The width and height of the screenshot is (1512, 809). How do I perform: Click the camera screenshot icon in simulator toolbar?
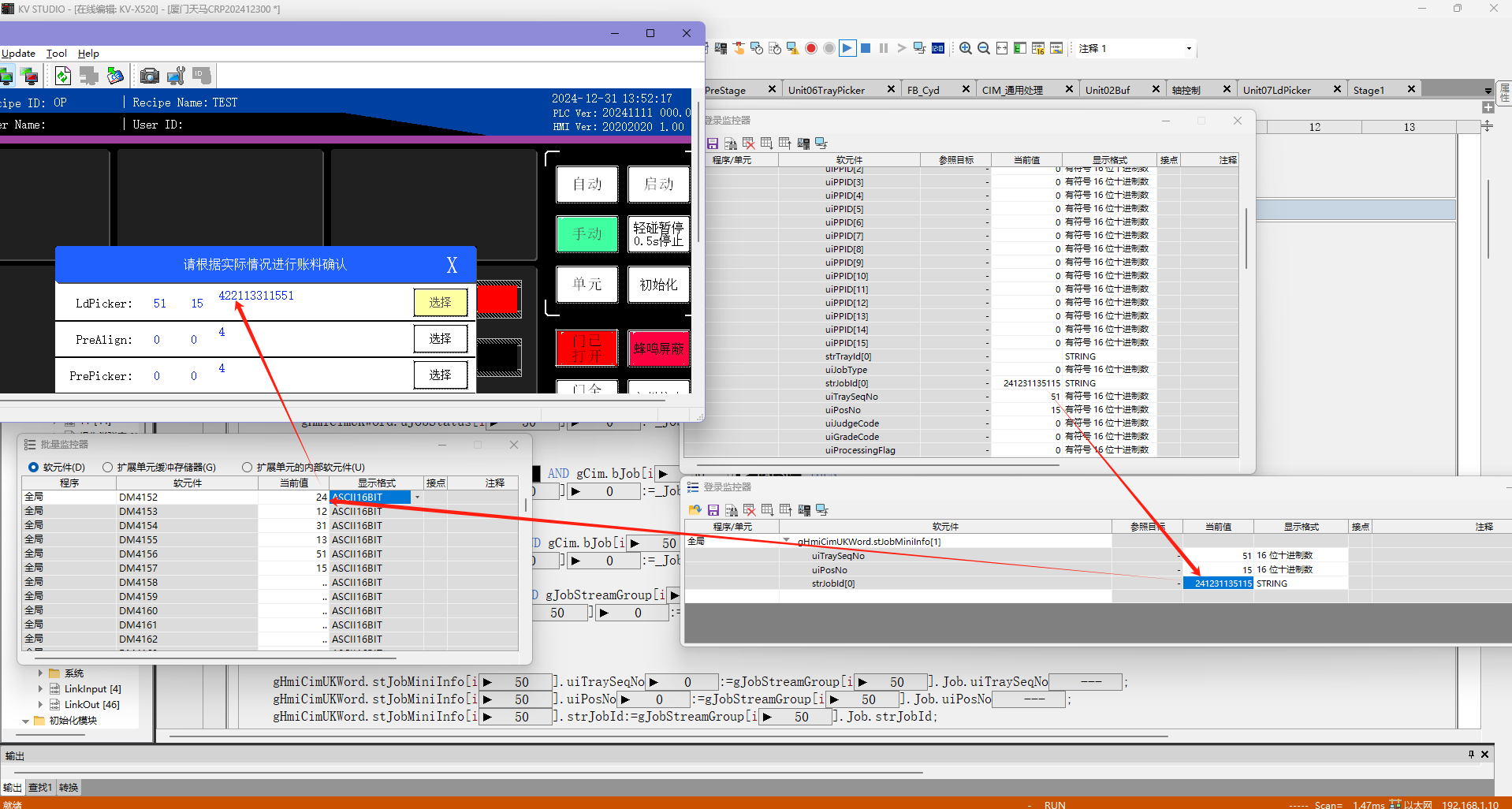coord(149,76)
